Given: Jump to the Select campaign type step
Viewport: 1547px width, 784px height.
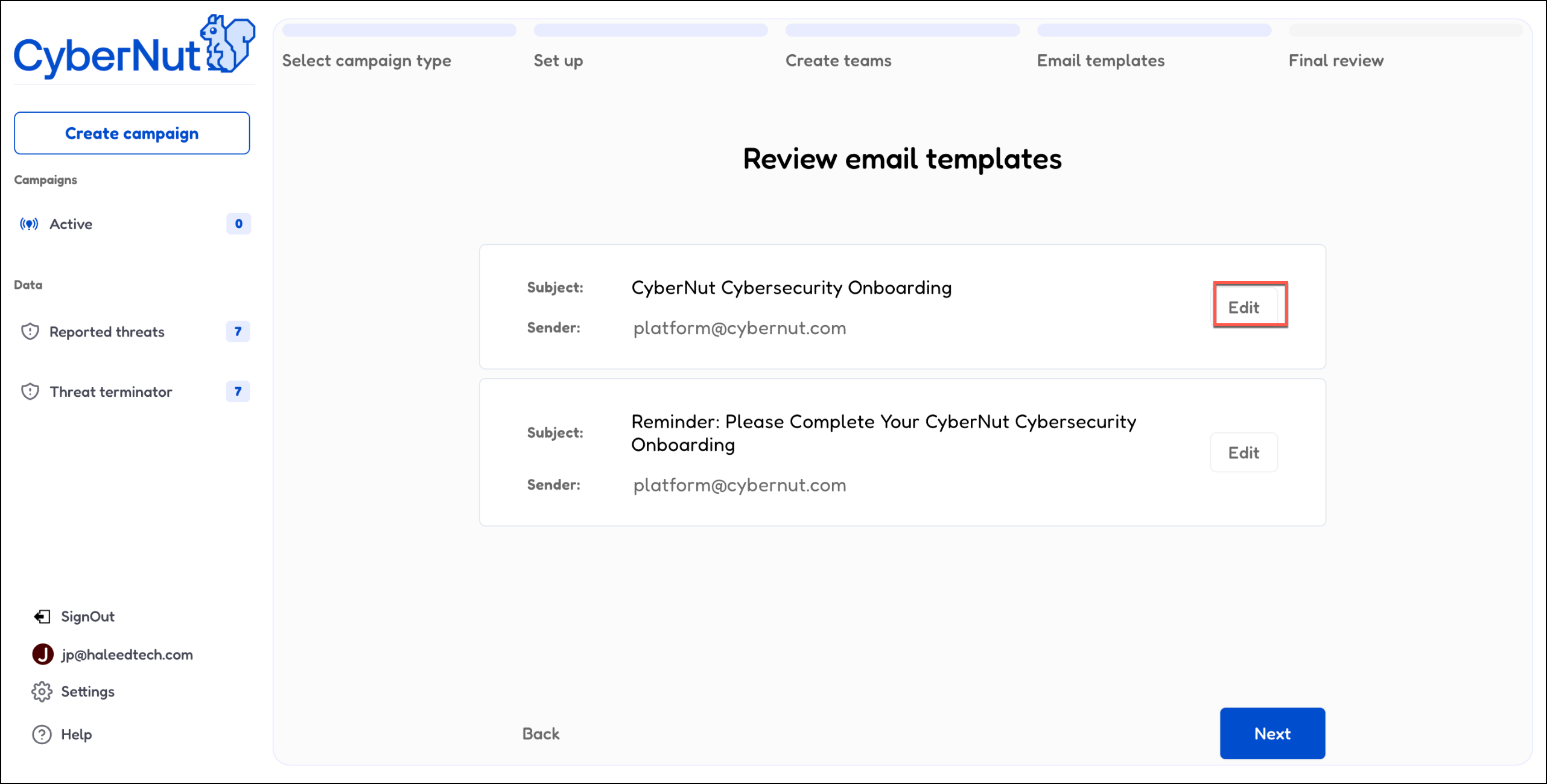Looking at the screenshot, I should point(366,60).
